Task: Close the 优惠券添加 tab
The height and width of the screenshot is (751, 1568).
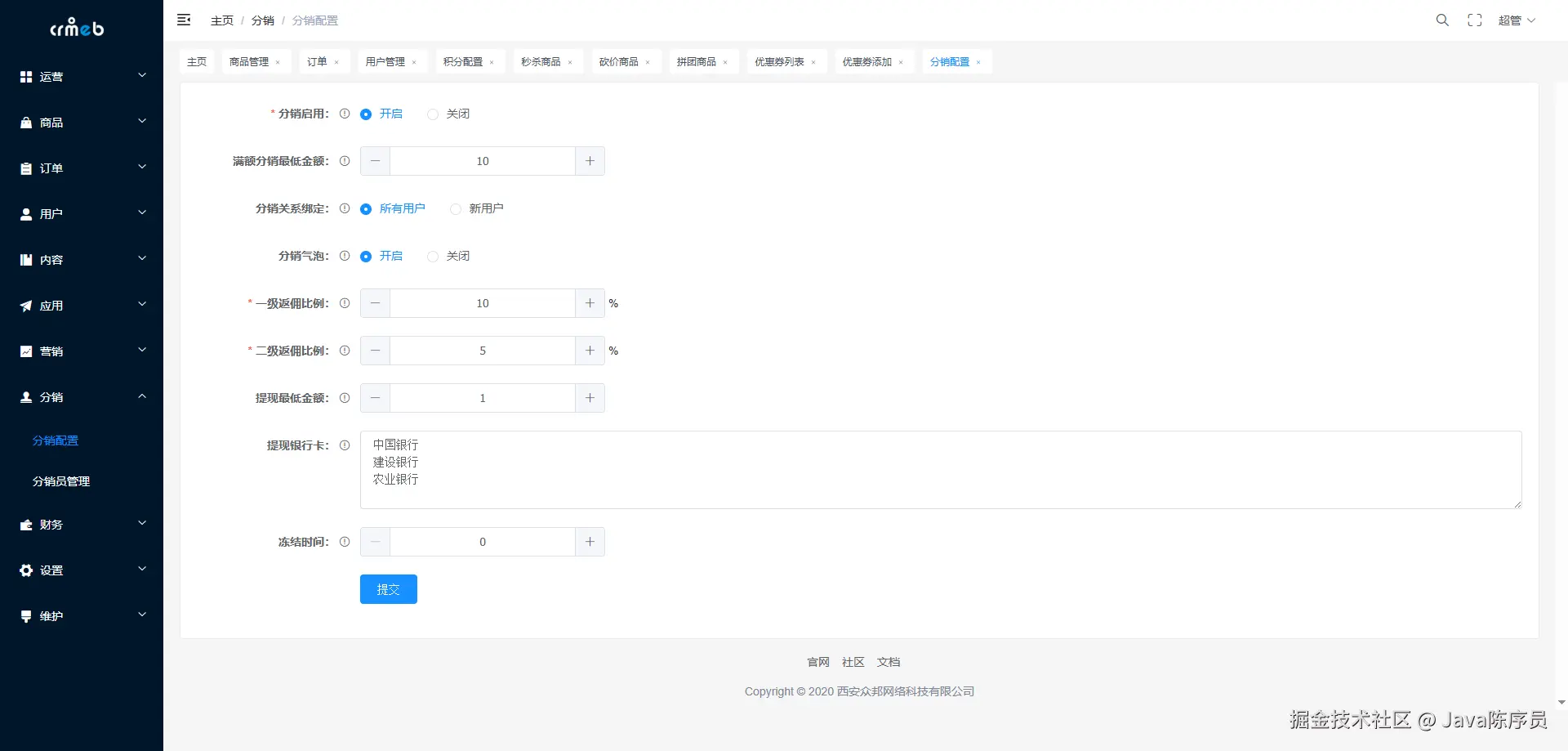Action: [x=901, y=62]
